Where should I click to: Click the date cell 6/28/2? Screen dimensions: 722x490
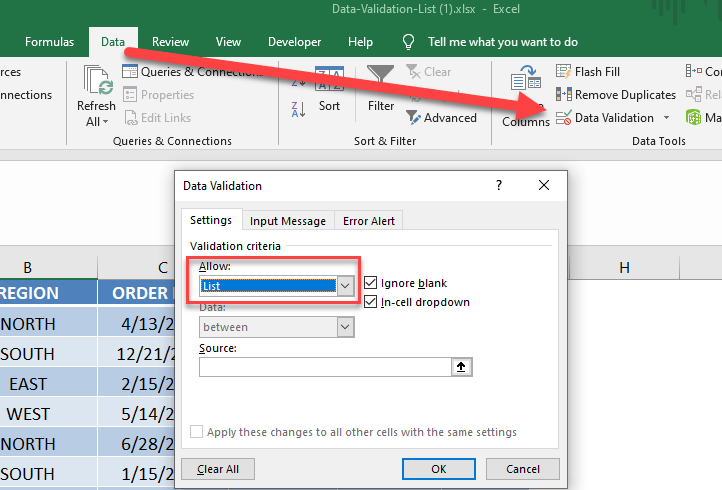(136, 443)
